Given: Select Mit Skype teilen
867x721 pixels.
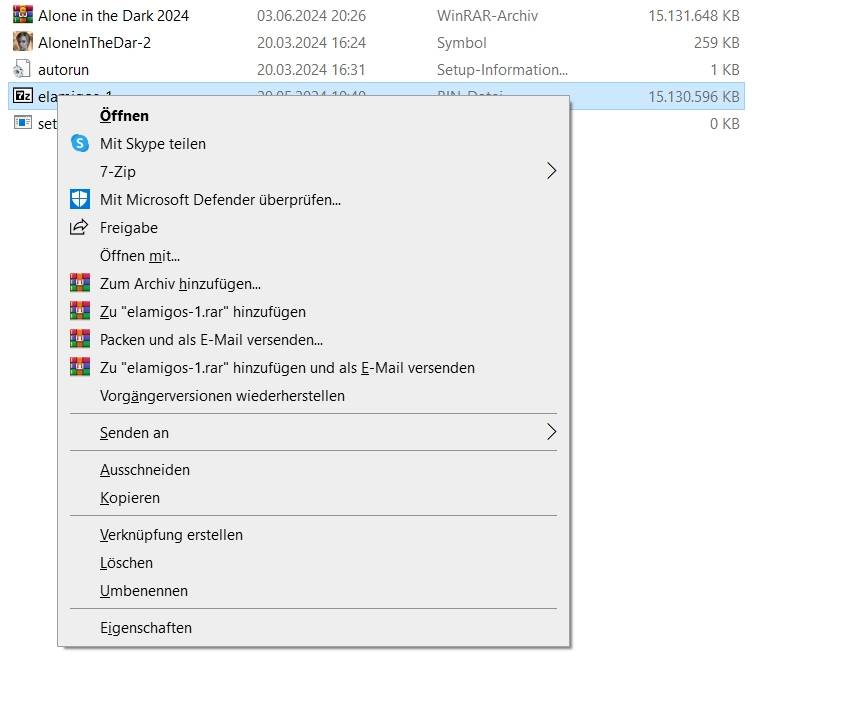Looking at the screenshot, I should point(314,144).
